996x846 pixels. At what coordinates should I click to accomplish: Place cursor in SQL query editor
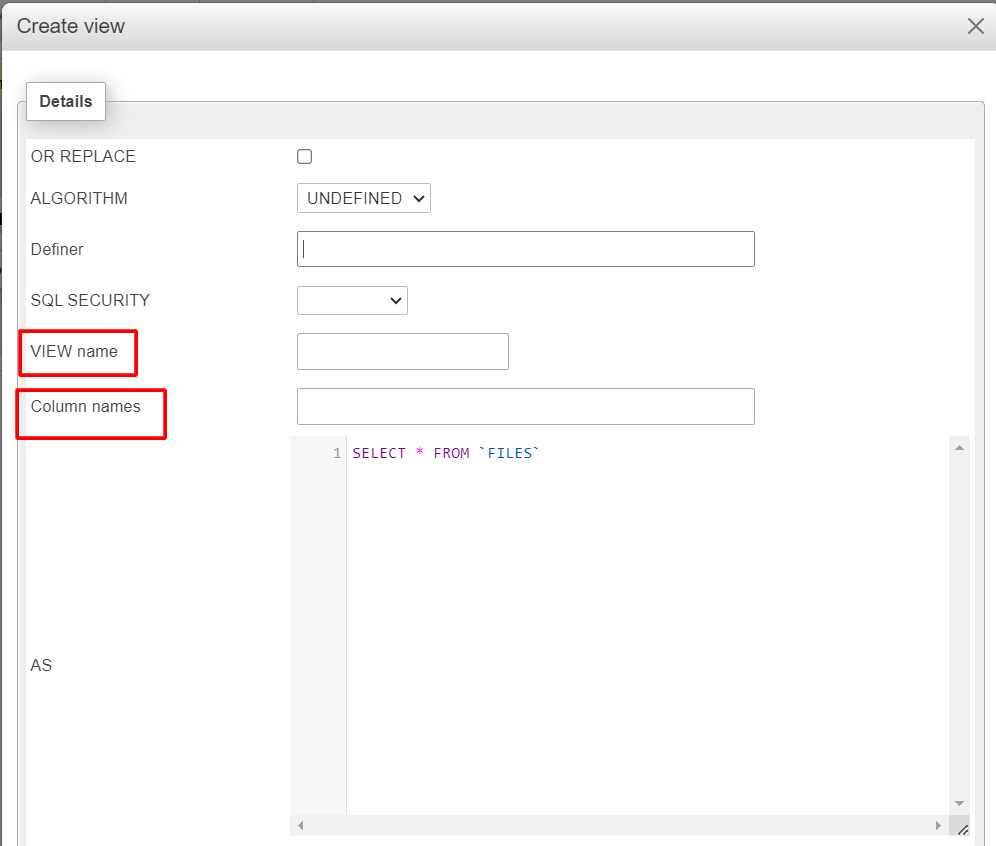pyautogui.click(x=648, y=626)
